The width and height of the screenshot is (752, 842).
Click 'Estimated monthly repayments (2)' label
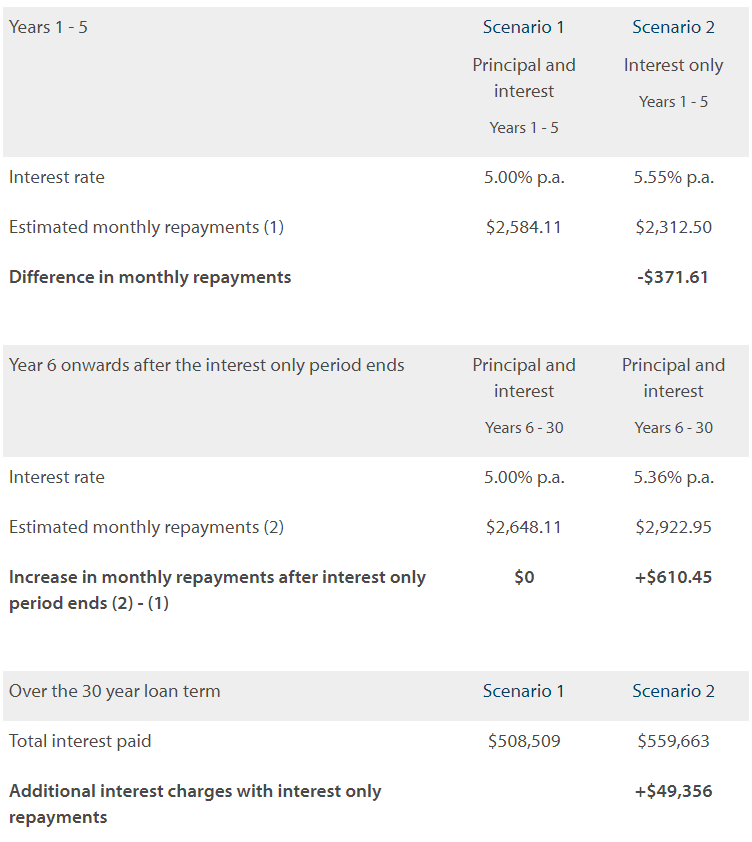coord(146,527)
